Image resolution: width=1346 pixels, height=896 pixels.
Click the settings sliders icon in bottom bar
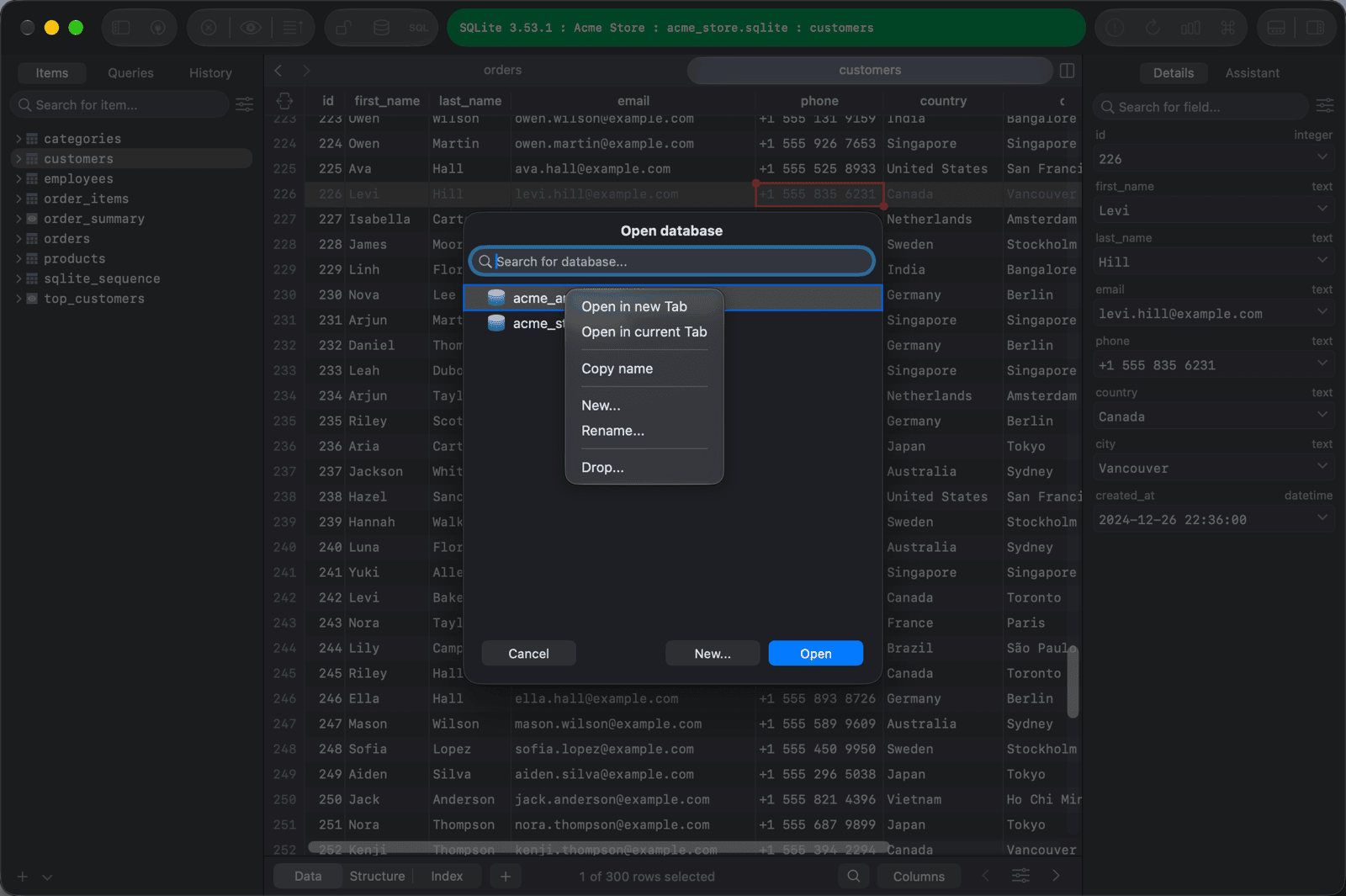click(x=1020, y=876)
